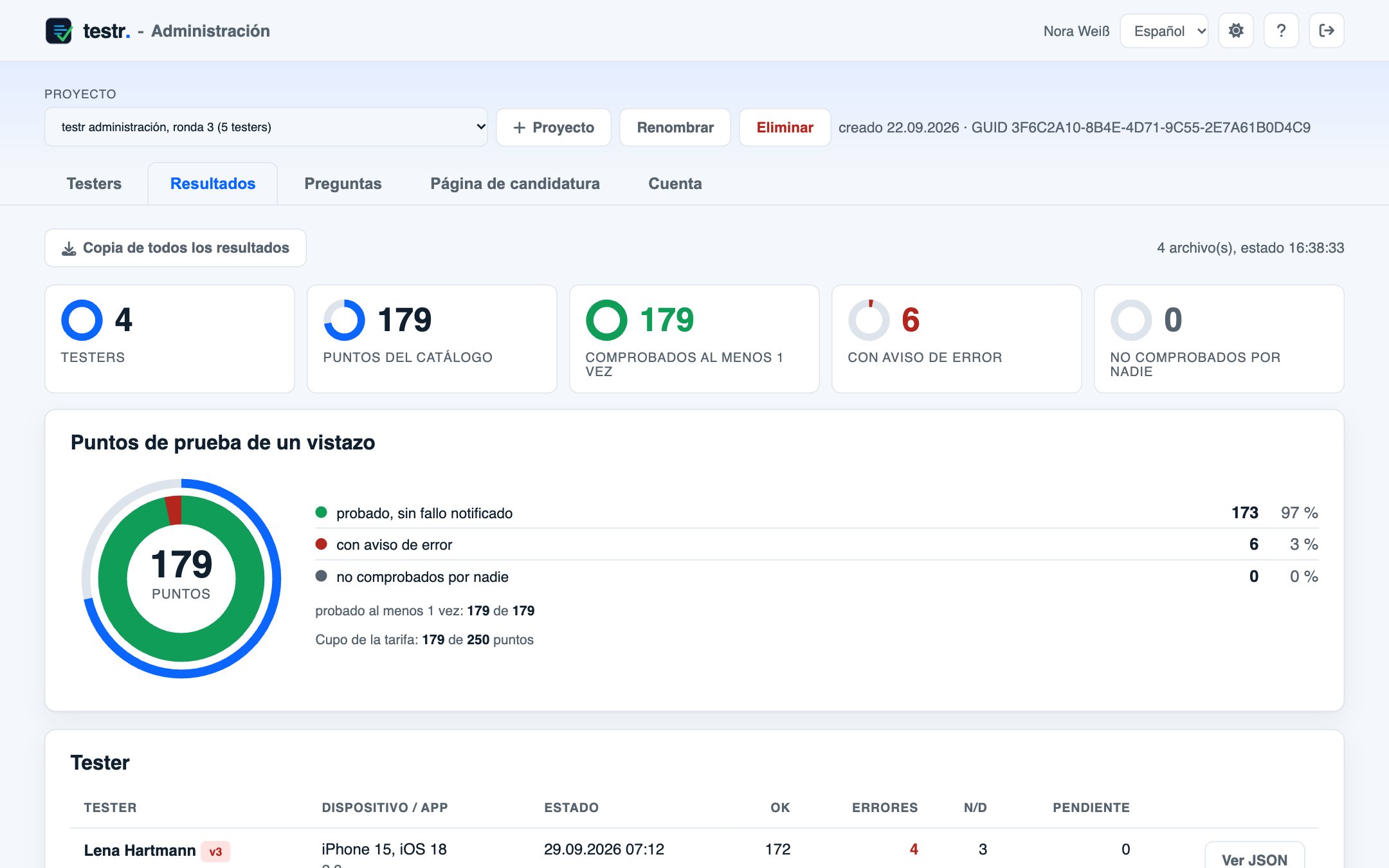Image resolution: width=1389 pixels, height=868 pixels.
Task: Click 'Cupo de la tarifa: 179 de 250 puntos'
Action: [424, 640]
